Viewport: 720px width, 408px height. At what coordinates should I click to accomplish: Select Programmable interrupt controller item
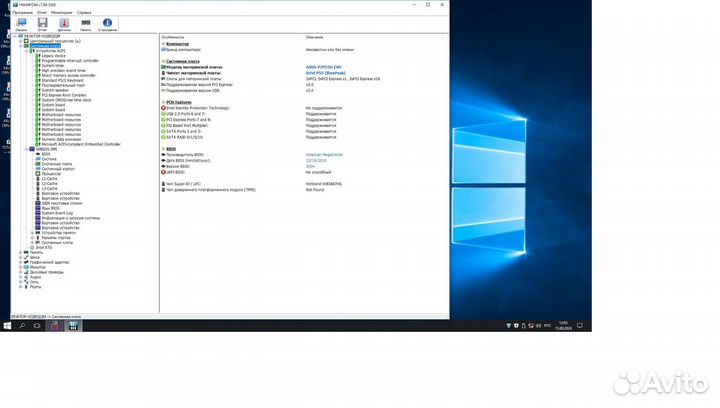pyautogui.click(x=70, y=61)
